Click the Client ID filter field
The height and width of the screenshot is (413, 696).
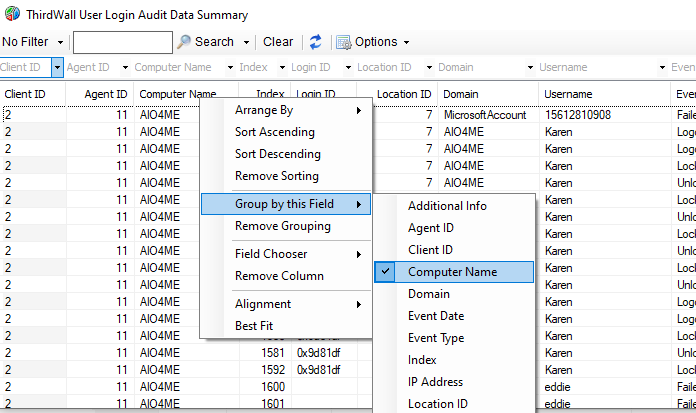26,68
